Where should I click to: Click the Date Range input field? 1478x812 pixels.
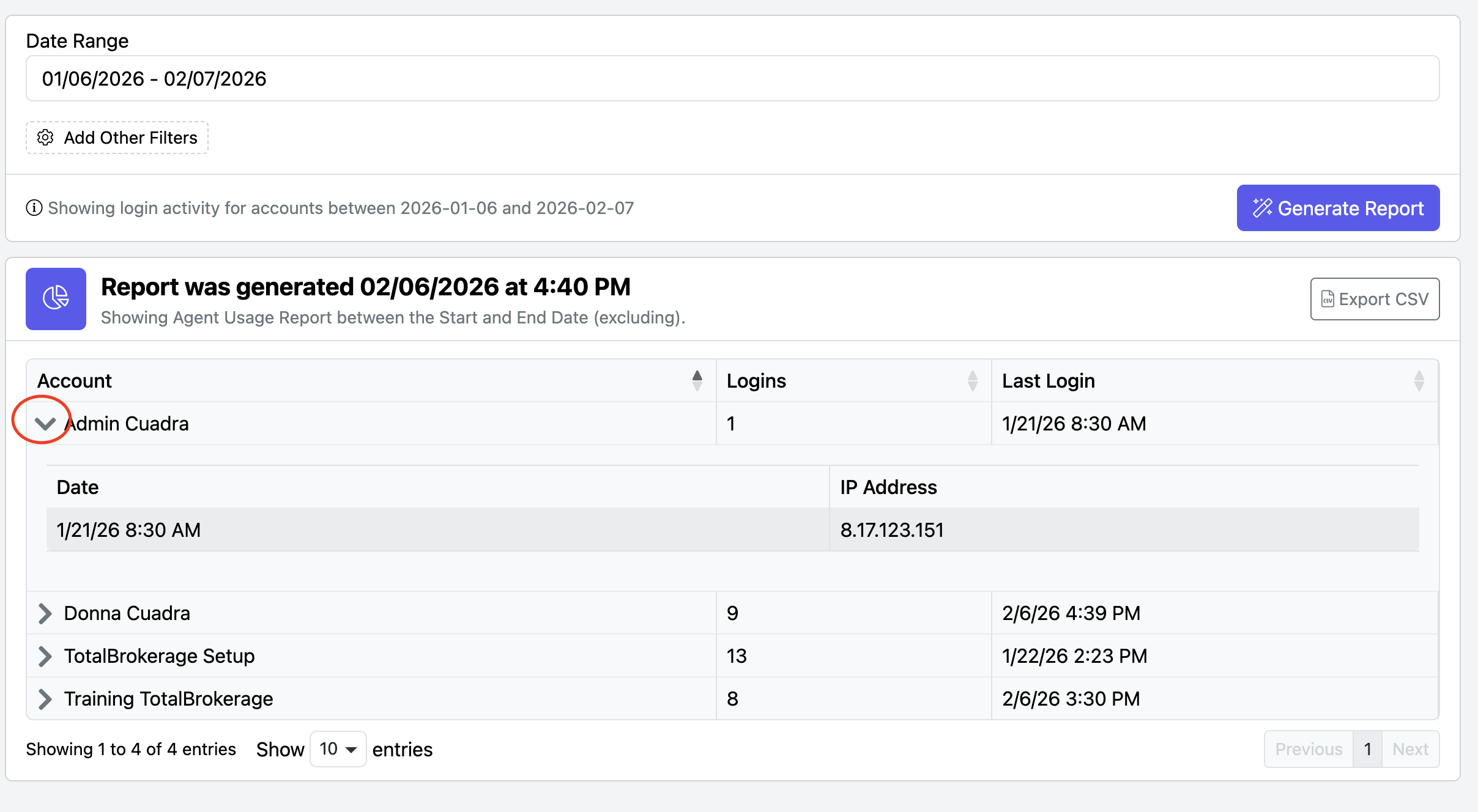click(x=732, y=78)
